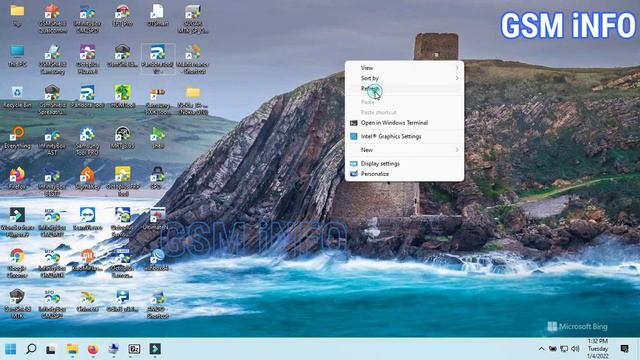
Task: Open the taskbar clock and date
Action: (598, 349)
